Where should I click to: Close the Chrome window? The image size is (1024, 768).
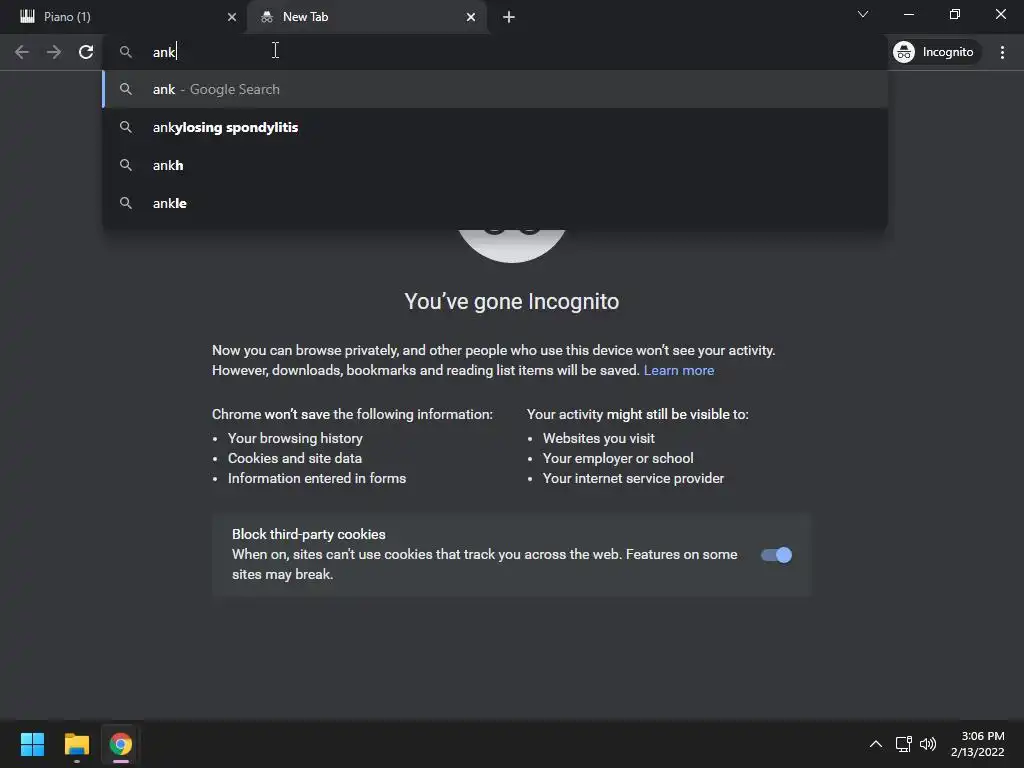(x=1000, y=14)
